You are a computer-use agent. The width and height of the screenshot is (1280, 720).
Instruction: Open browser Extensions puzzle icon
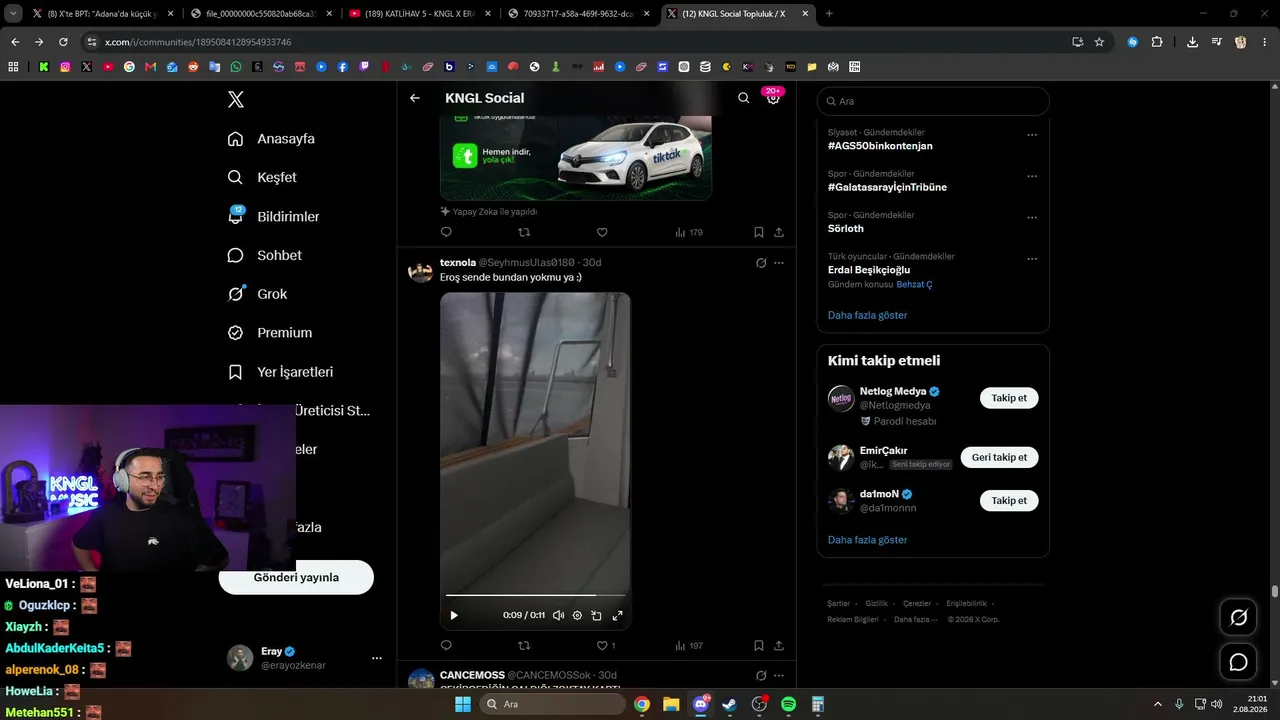(1157, 42)
